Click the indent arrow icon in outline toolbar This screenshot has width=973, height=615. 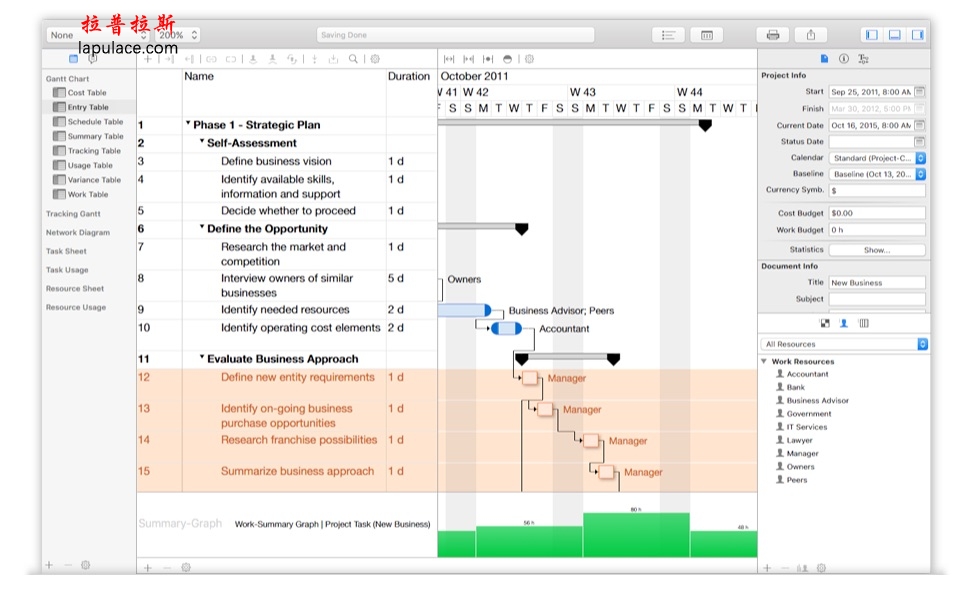click(x=169, y=59)
